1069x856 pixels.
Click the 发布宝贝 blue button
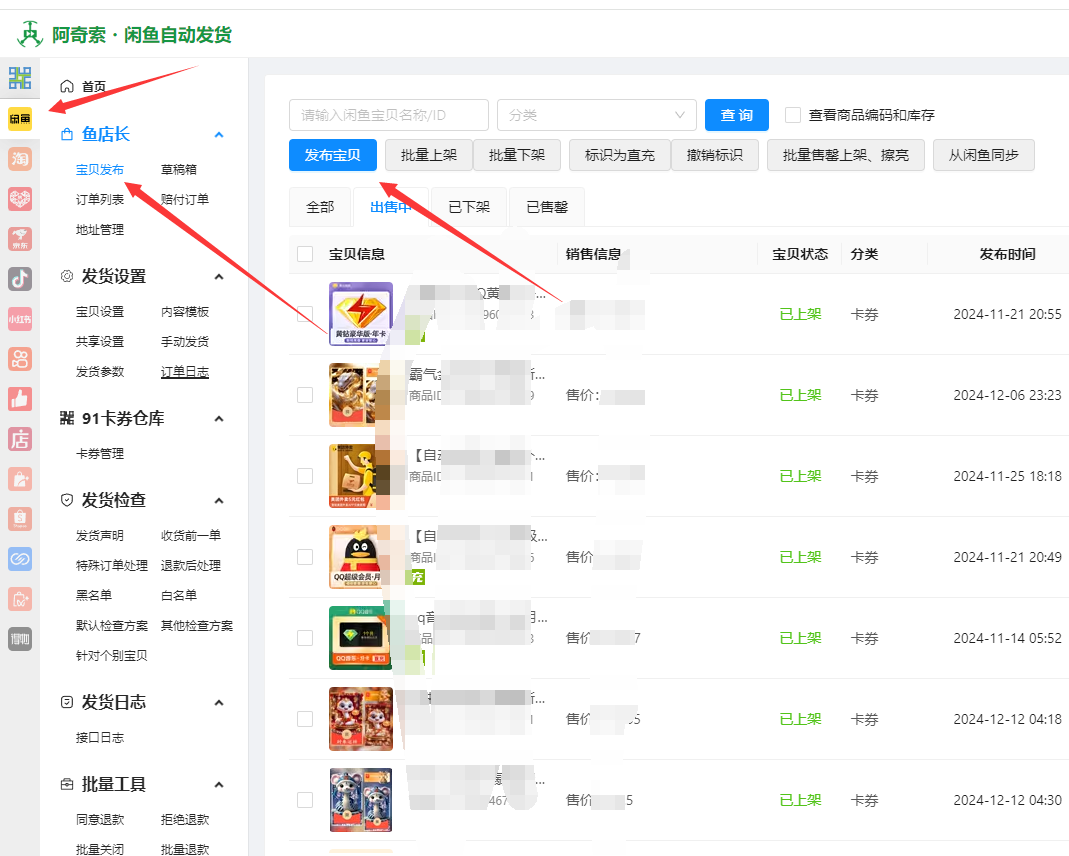pos(332,155)
